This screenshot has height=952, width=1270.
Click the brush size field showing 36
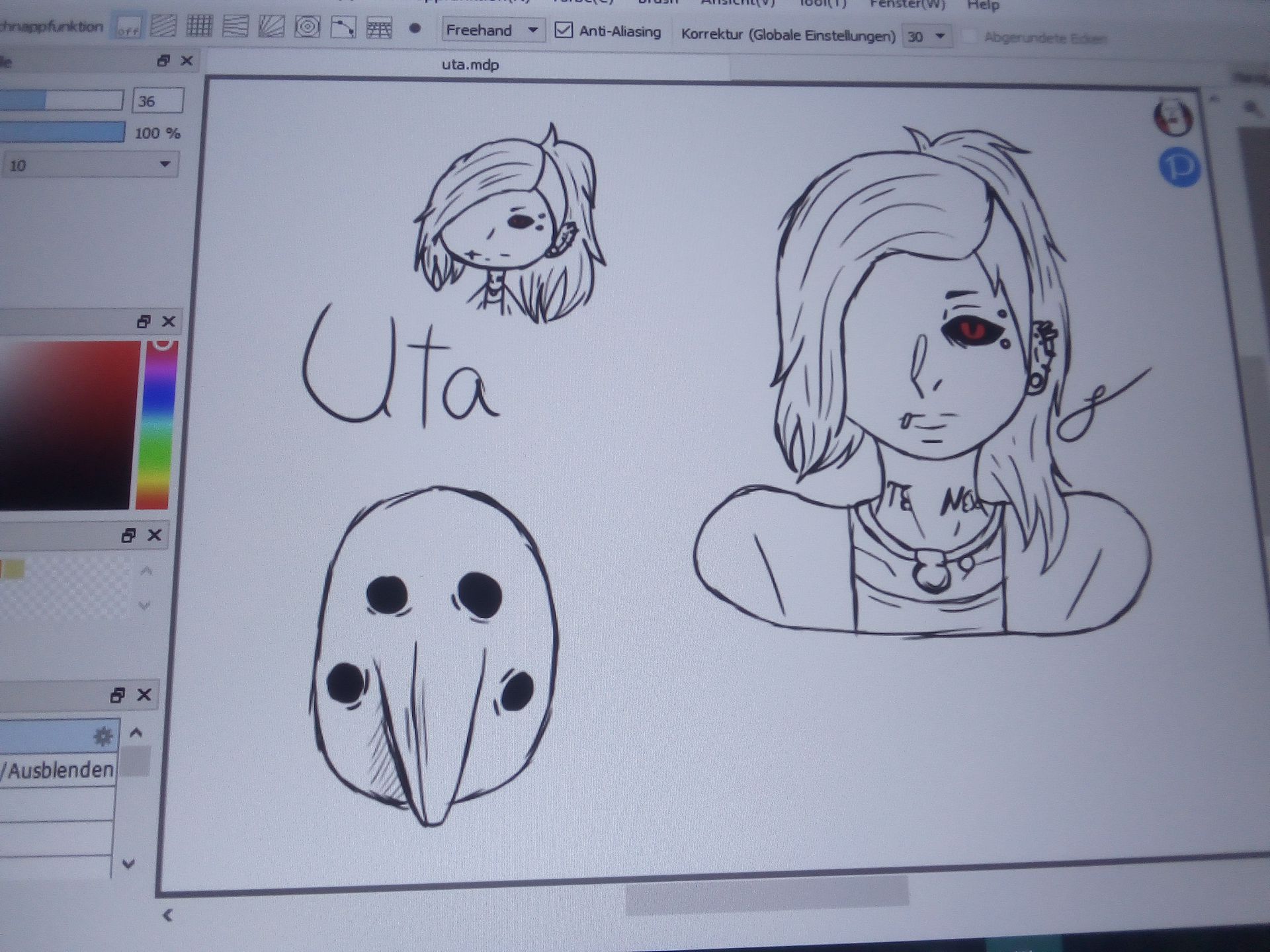click(158, 100)
